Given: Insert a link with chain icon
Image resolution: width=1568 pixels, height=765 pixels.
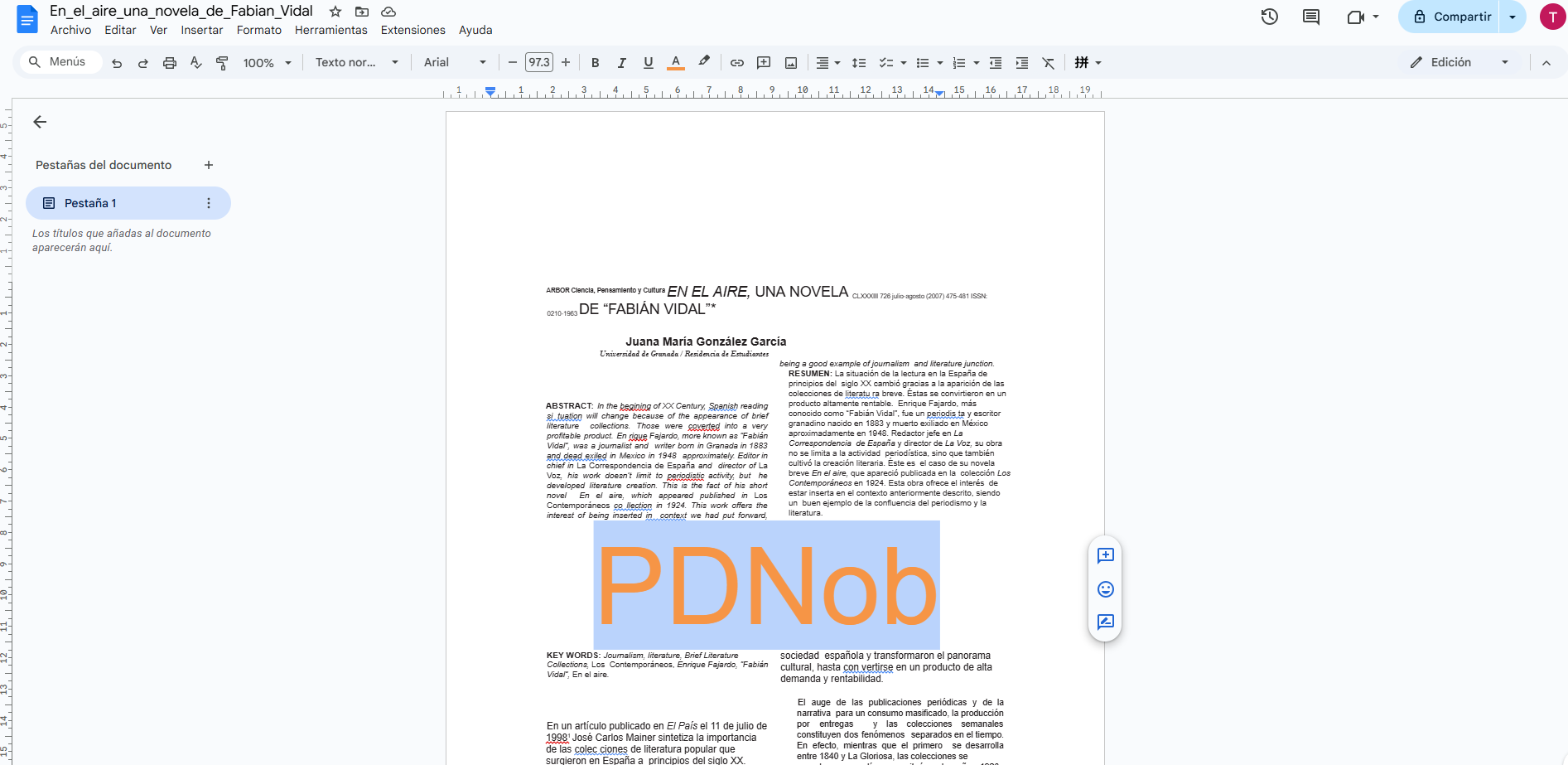Looking at the screenshot, I should [x=737, y=63].
